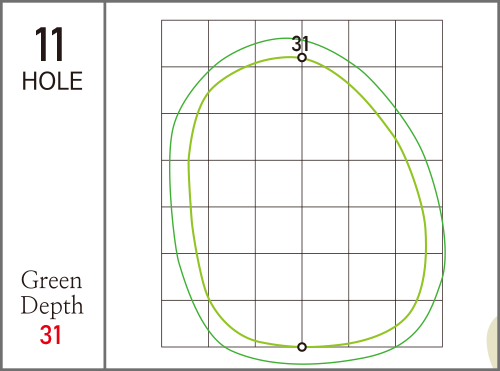The height and width of the screenshot is (371, 500).
Task: Click the bottom-left grid cell
Action: point(185,324)
